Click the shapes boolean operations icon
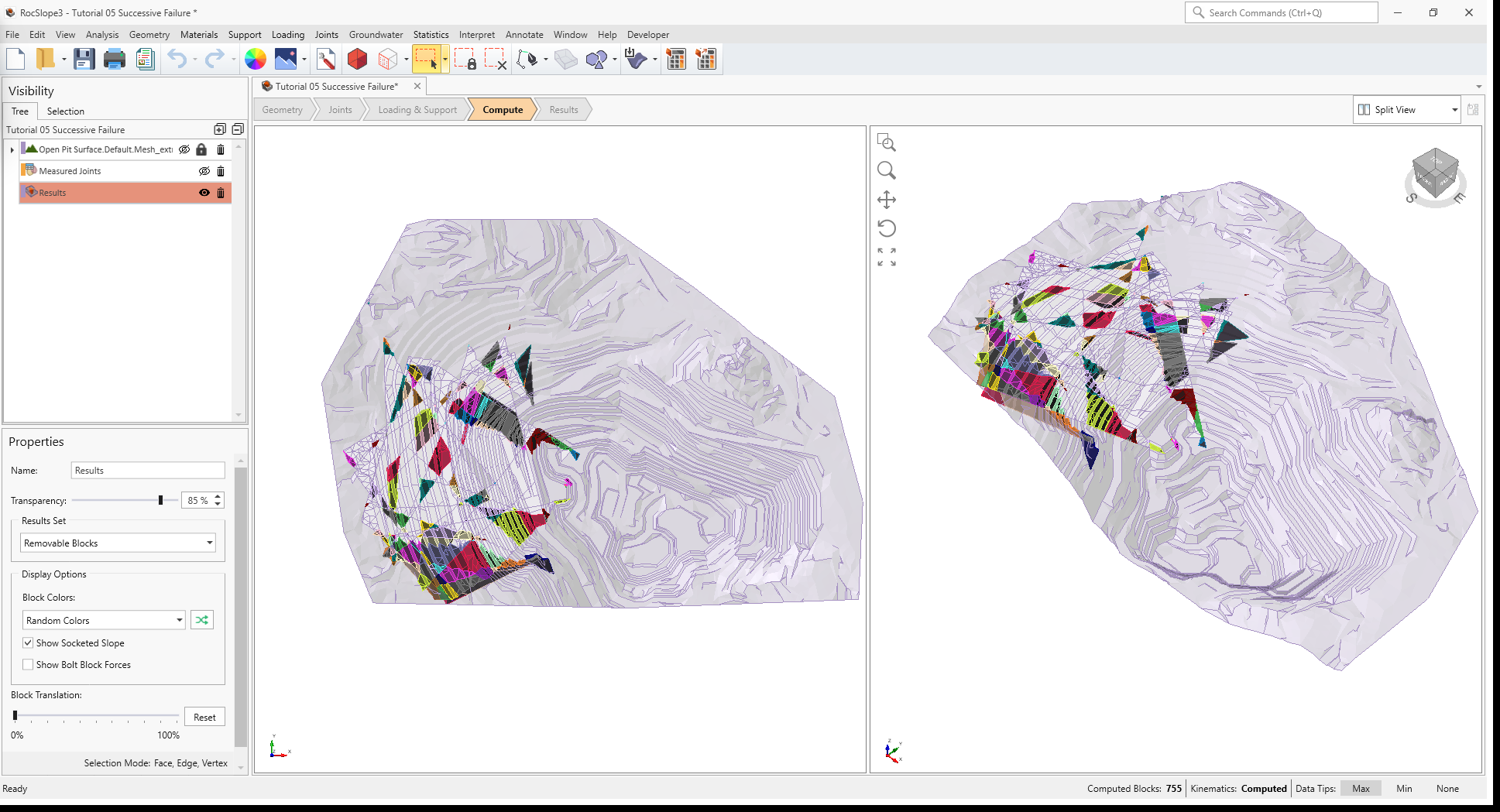This screenshot has width=1500, height=812. (597, 59)
